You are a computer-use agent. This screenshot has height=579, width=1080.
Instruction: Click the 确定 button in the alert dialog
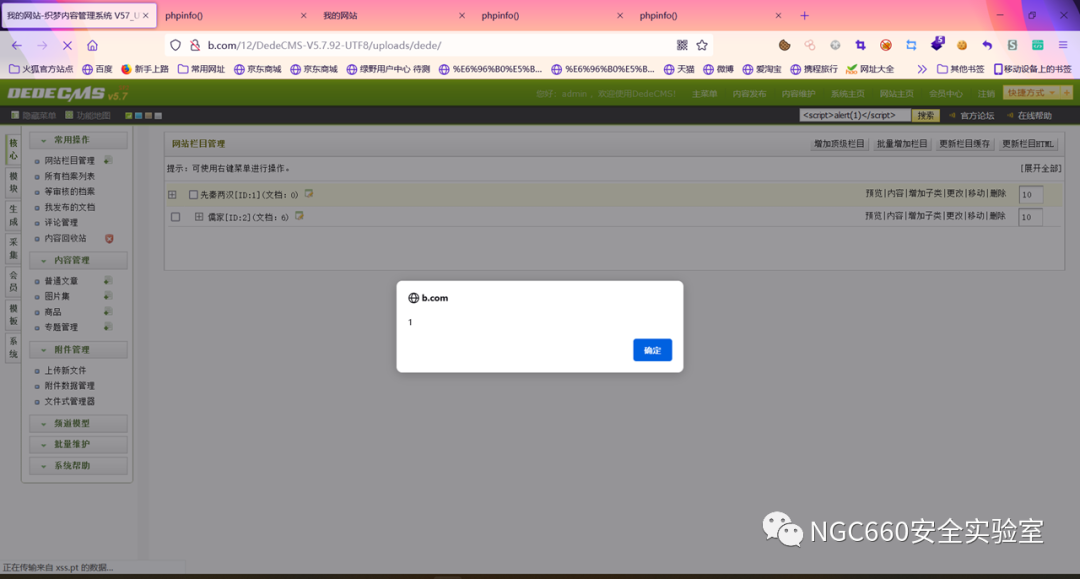click(x=652, y=350)
